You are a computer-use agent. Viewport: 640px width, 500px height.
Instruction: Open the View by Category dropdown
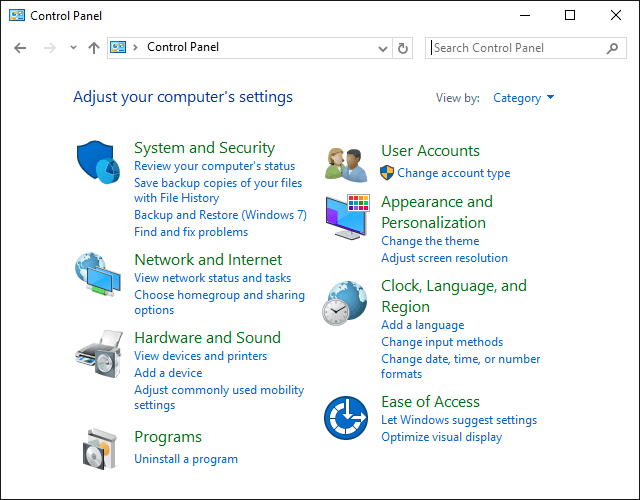click(524, 98)
